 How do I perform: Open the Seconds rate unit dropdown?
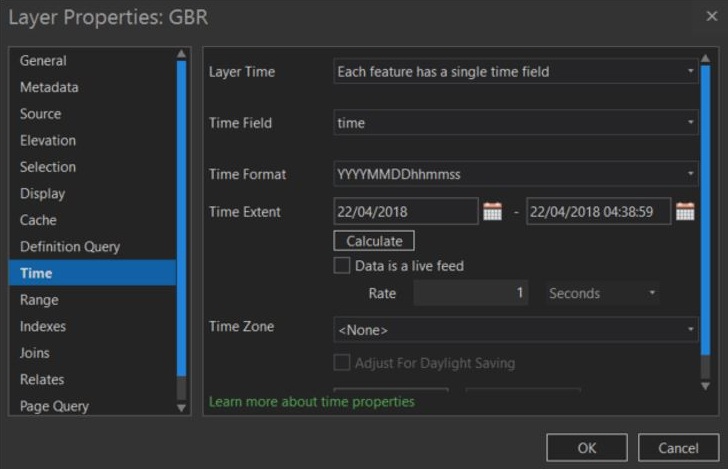click(x=602, y=293)
